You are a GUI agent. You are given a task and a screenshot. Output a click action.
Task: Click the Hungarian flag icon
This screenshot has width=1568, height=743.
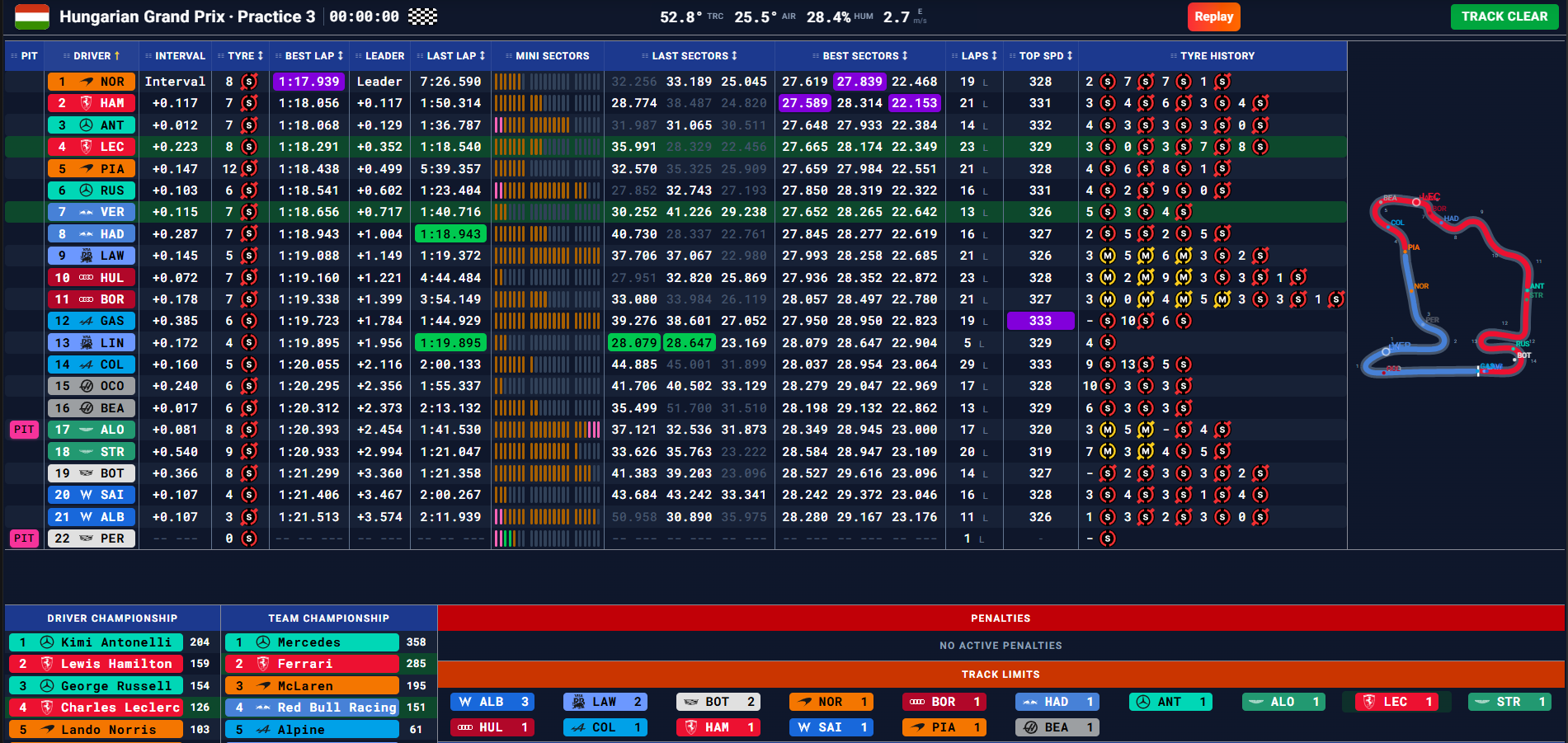coord(32,16)
